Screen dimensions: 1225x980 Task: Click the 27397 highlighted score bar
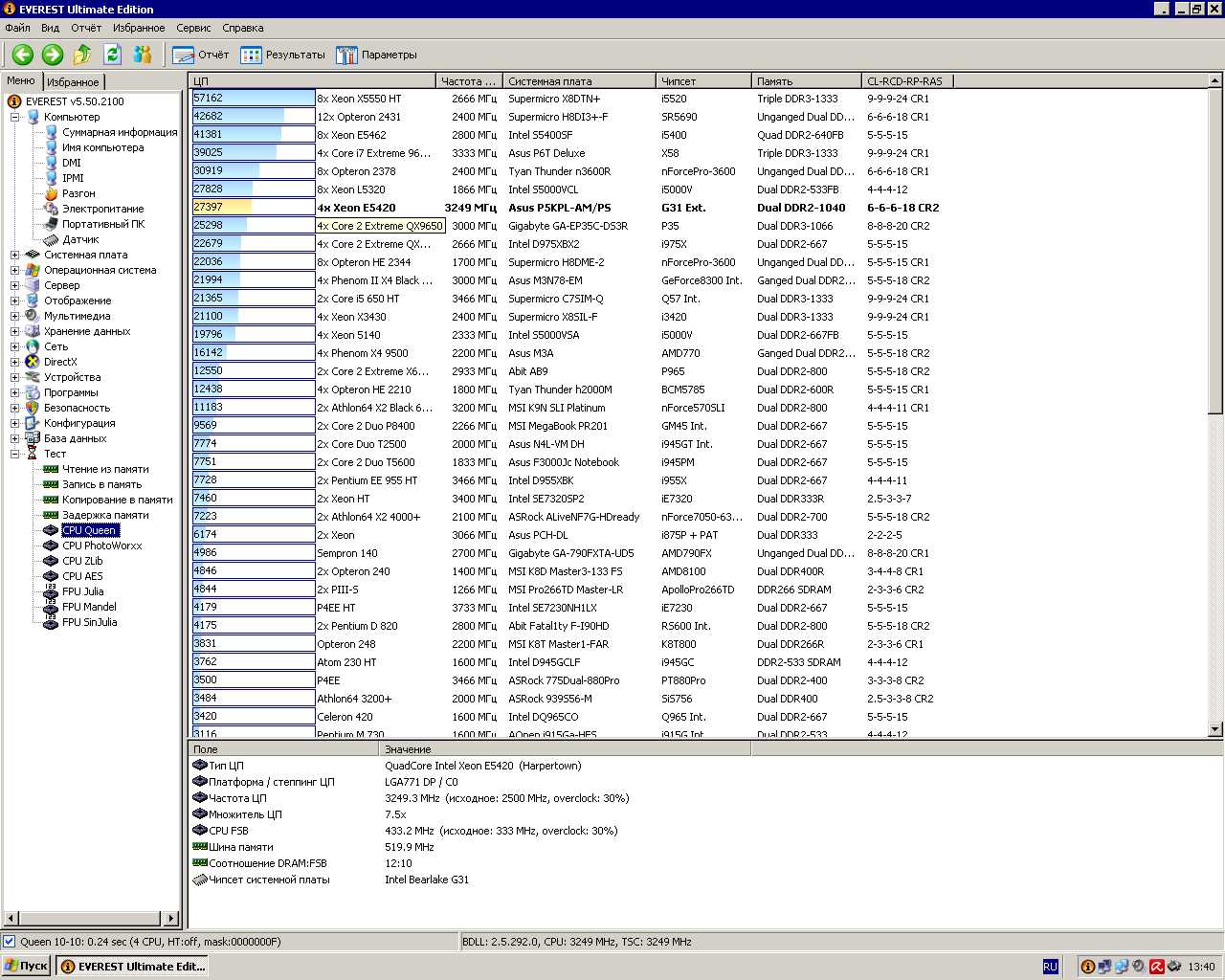(254, 208)
